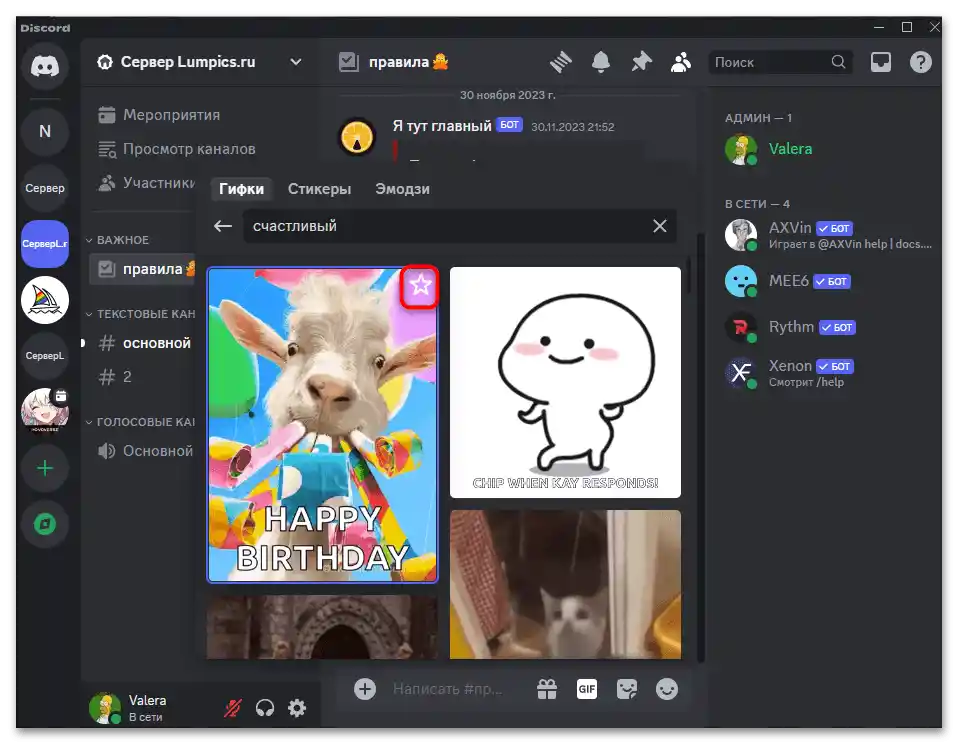Switch to Эмодзи tab
The image size is (958, 744).
pos(402,189)
